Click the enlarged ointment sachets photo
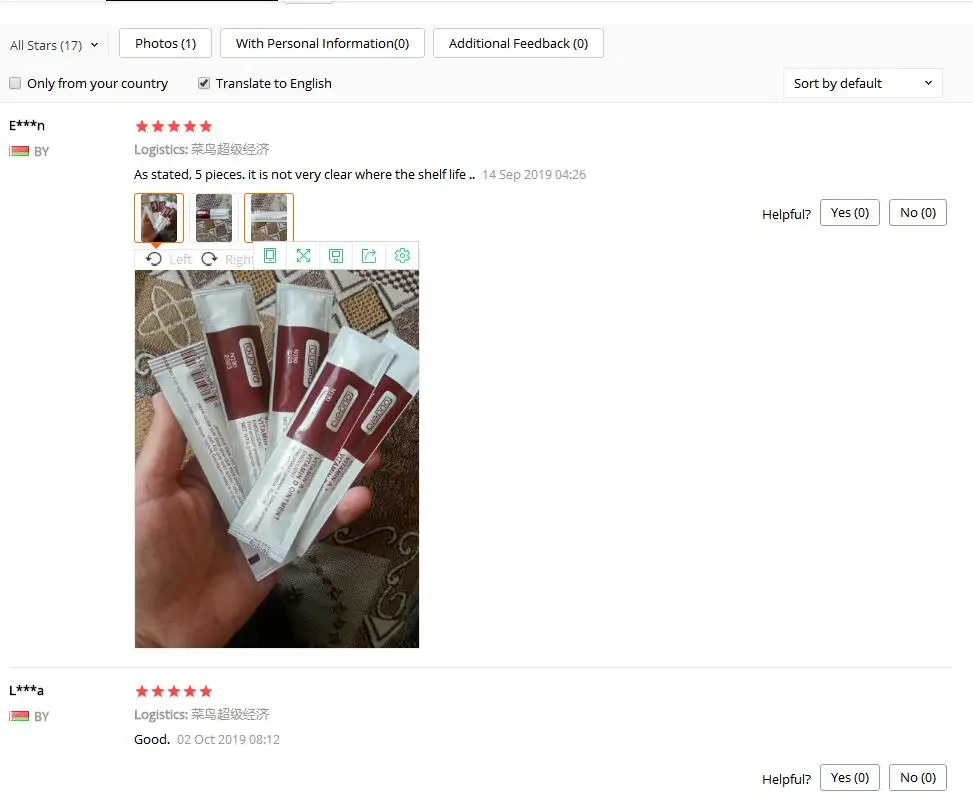 tap(277, 459)
